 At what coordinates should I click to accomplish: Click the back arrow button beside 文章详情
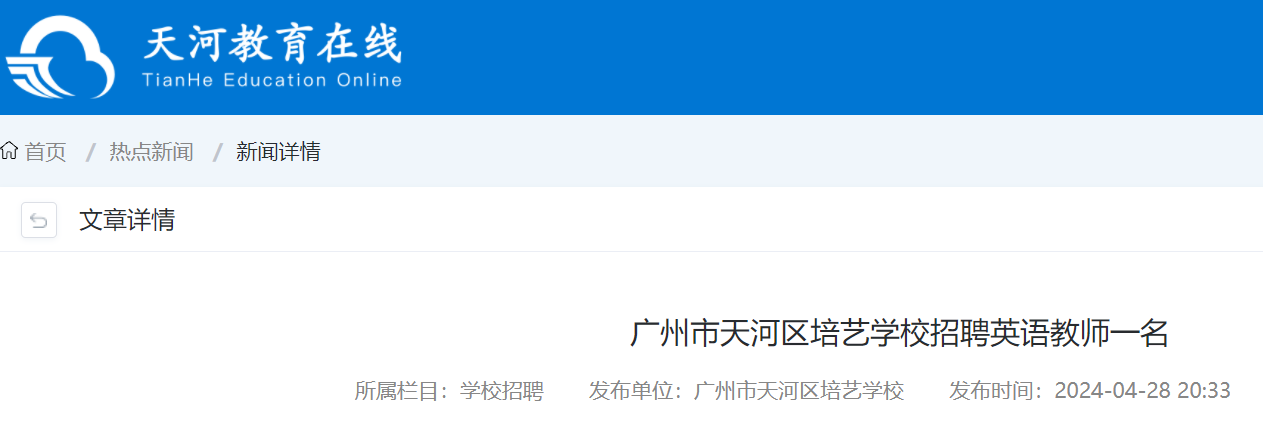[x=39, y=220]
